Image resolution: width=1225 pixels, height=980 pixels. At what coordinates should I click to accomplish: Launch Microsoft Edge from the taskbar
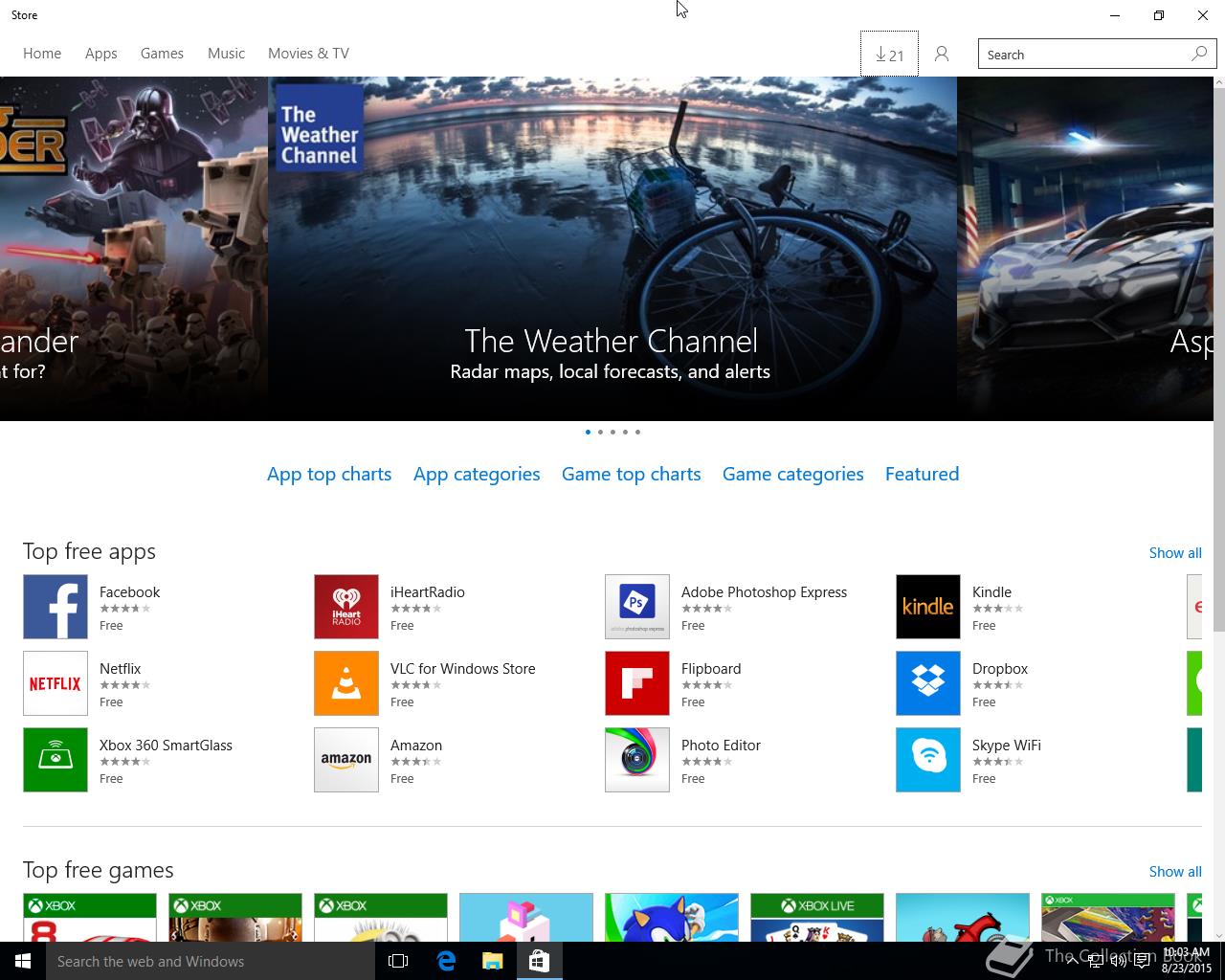446,961
